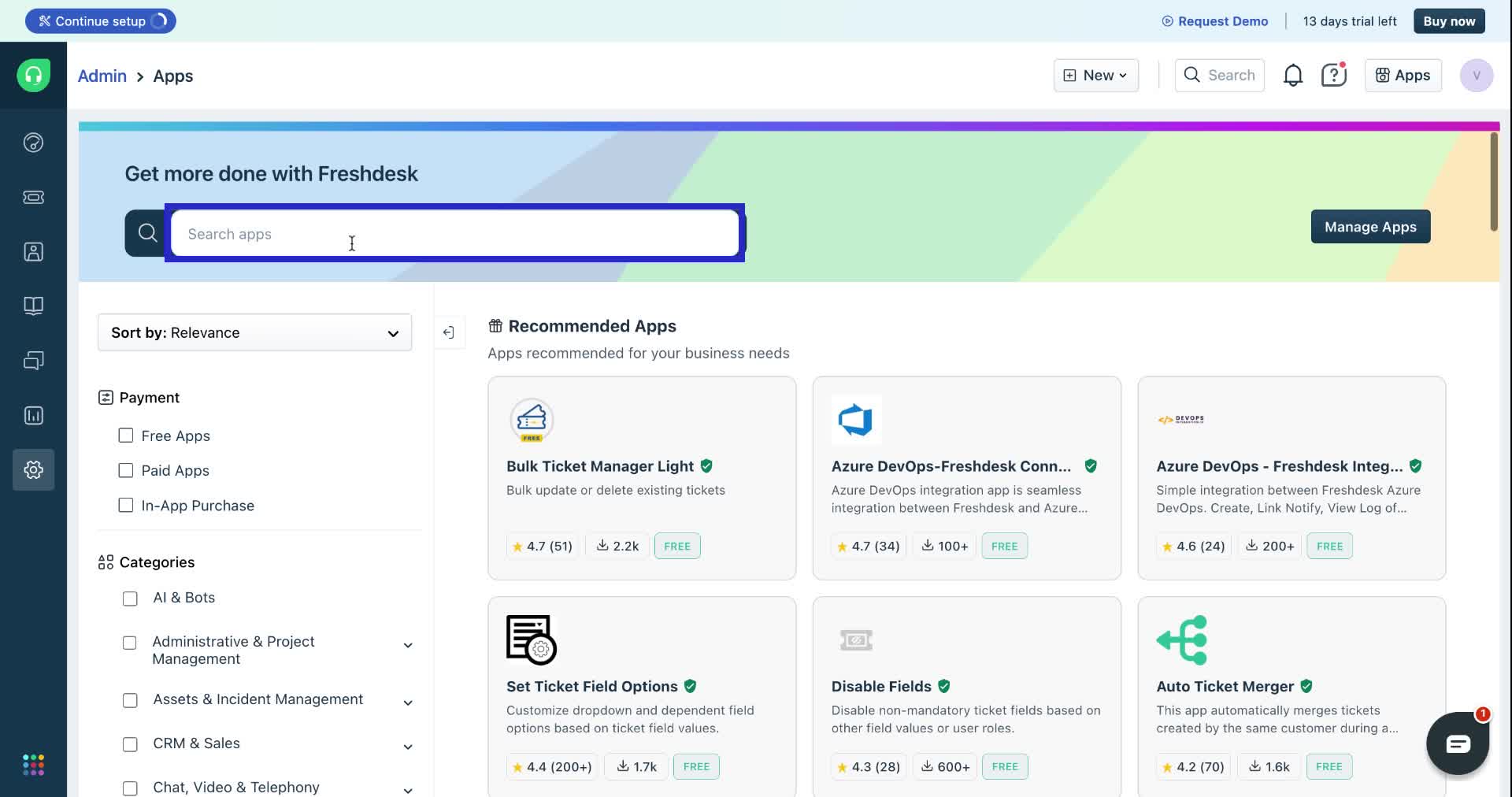Check Assets & Incident Management category

point(130,700)
